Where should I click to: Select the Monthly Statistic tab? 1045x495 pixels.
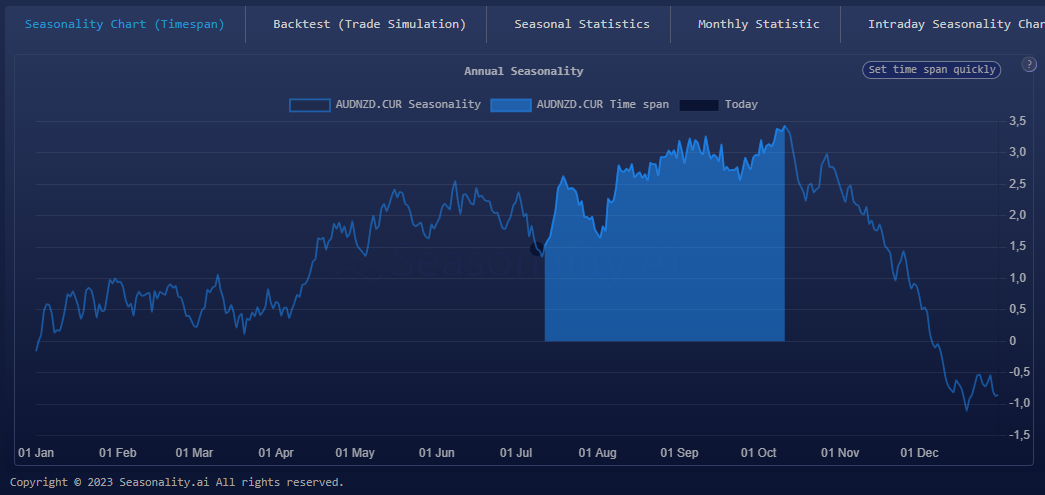[x=758, y=24]
